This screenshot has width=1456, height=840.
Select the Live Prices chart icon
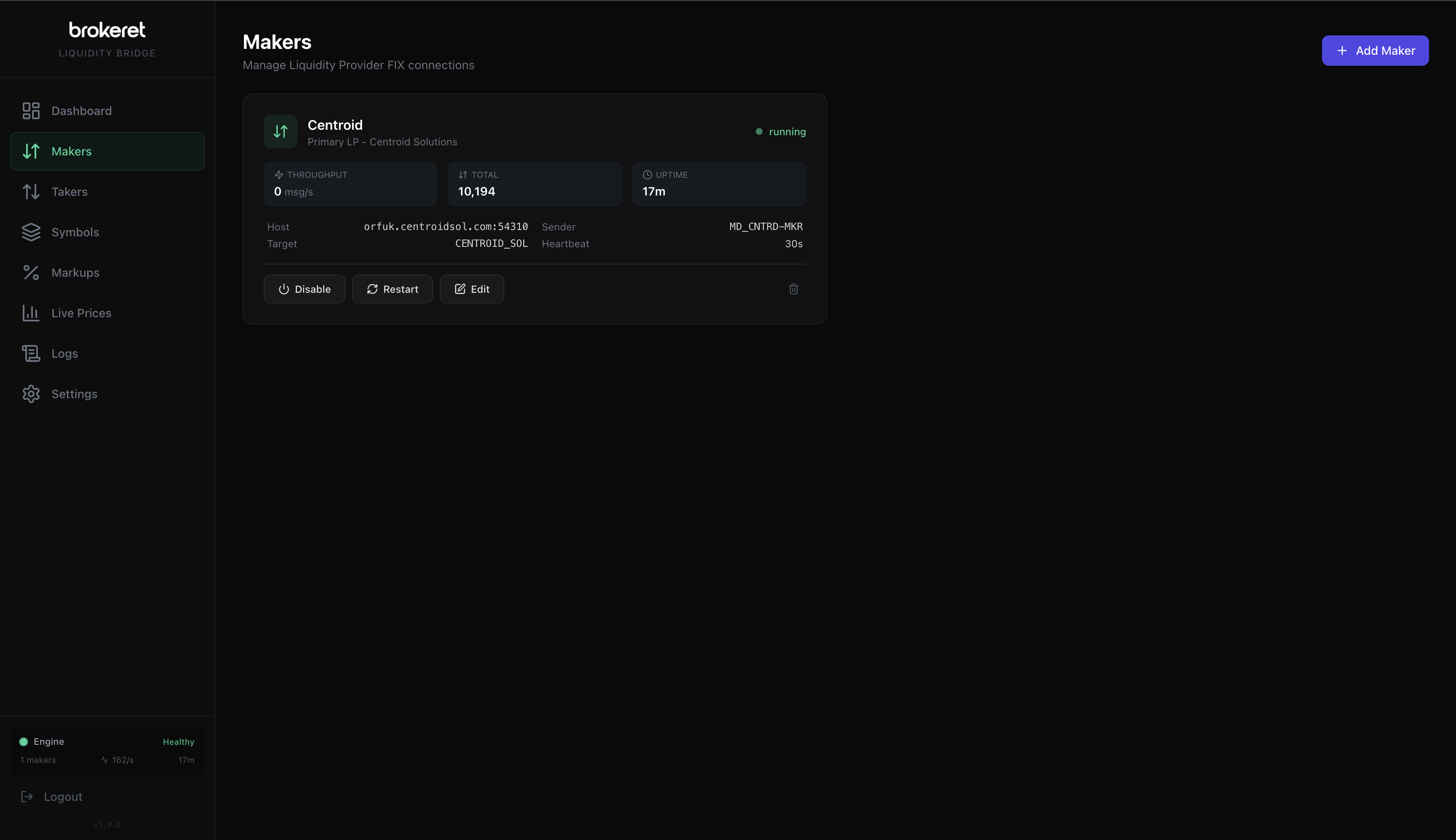pos(31,313)
